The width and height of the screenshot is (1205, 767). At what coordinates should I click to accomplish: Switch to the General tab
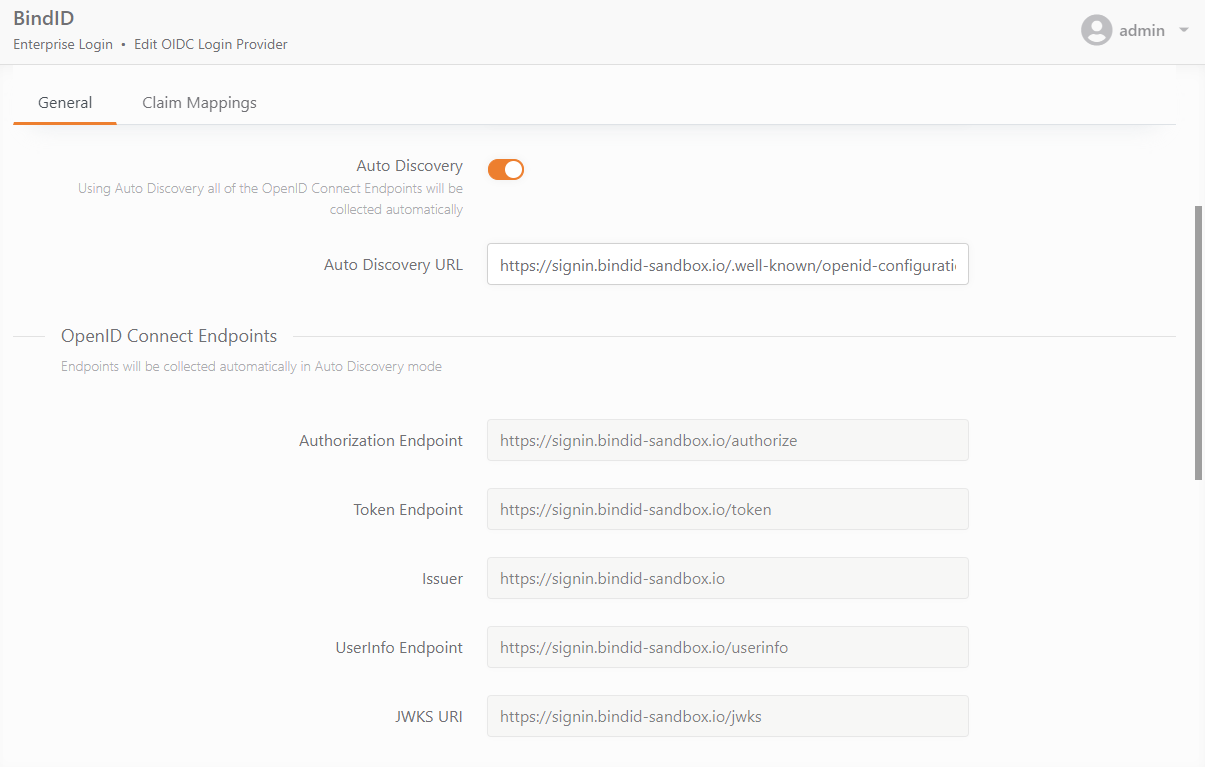[65, 102]
